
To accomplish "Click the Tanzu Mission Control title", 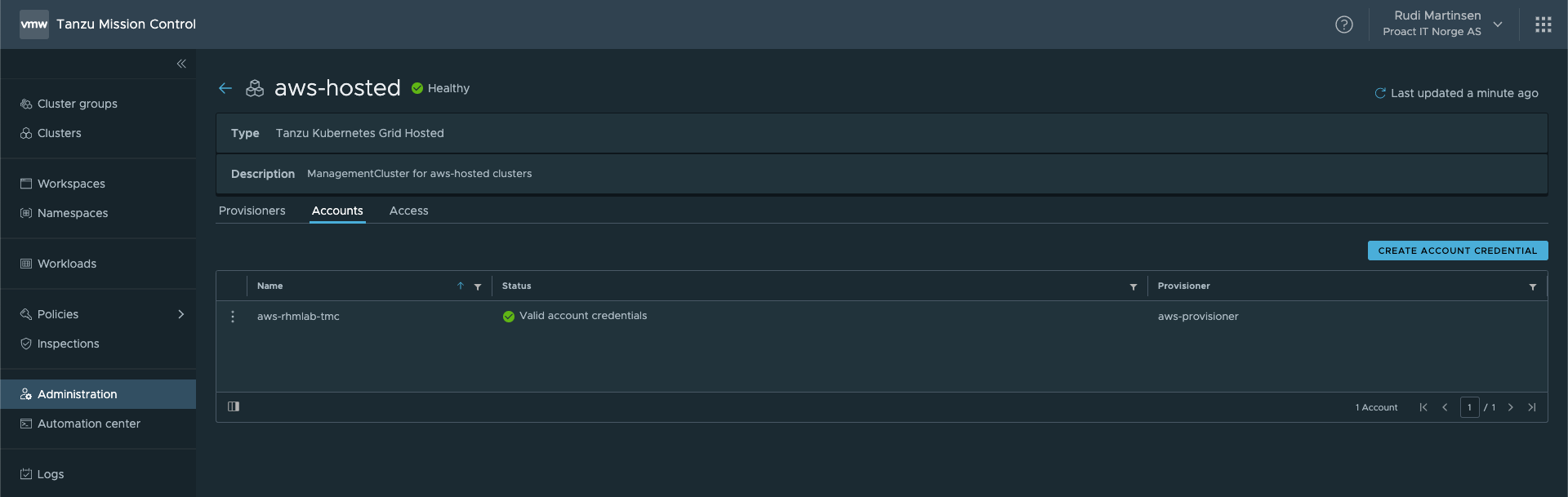I will [127, 24].
